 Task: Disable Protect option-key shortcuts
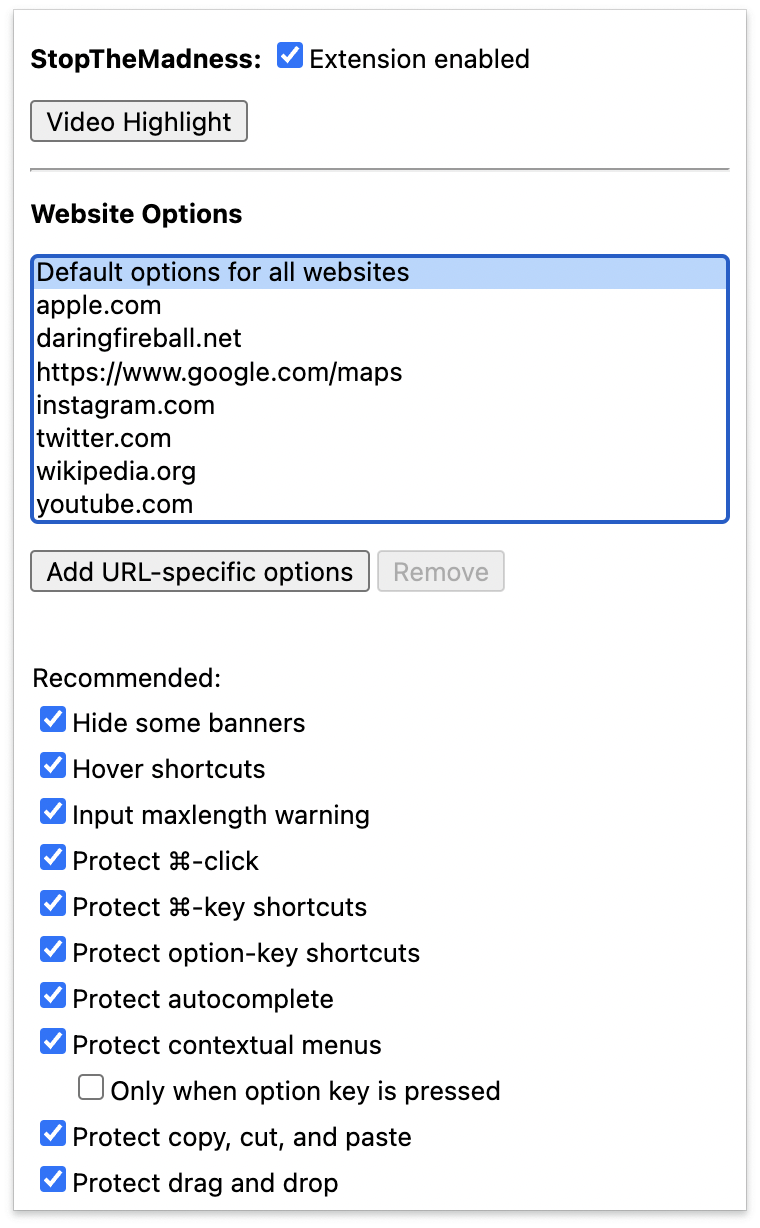click(53, 950)
